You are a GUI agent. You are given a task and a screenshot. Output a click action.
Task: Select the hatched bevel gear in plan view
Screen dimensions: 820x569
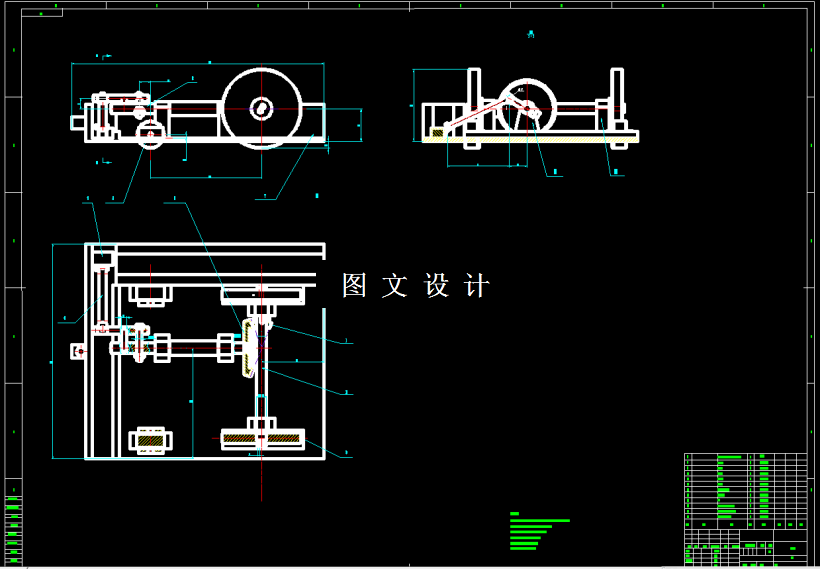tap(248, 346)
